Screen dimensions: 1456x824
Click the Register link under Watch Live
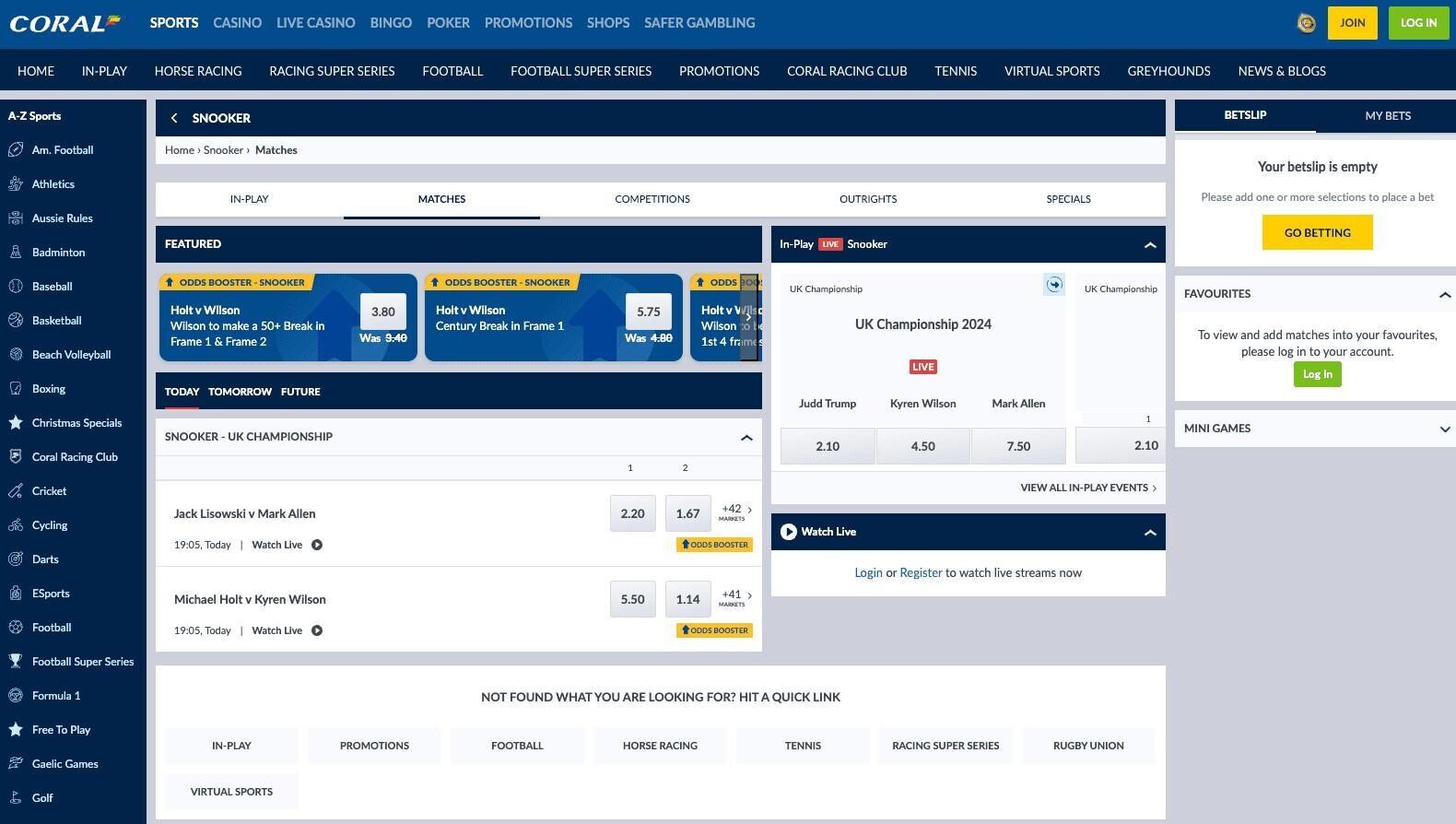[921, 572]
